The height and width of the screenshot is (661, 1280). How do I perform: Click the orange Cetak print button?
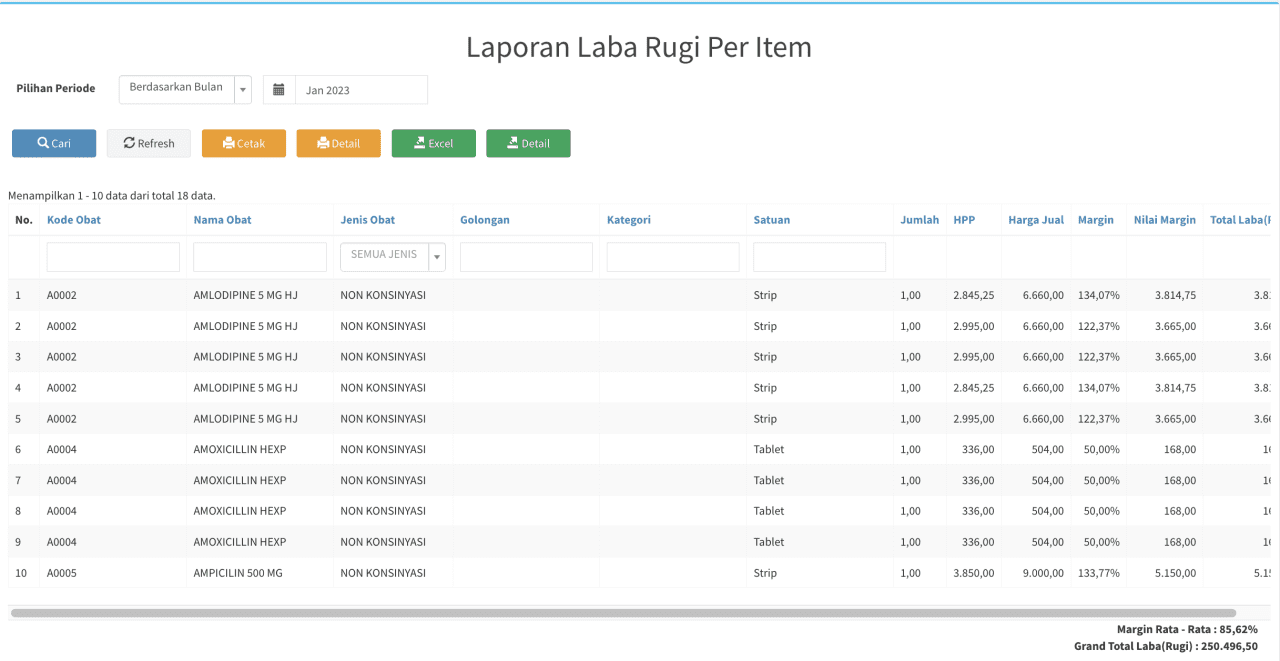(244, 143)
